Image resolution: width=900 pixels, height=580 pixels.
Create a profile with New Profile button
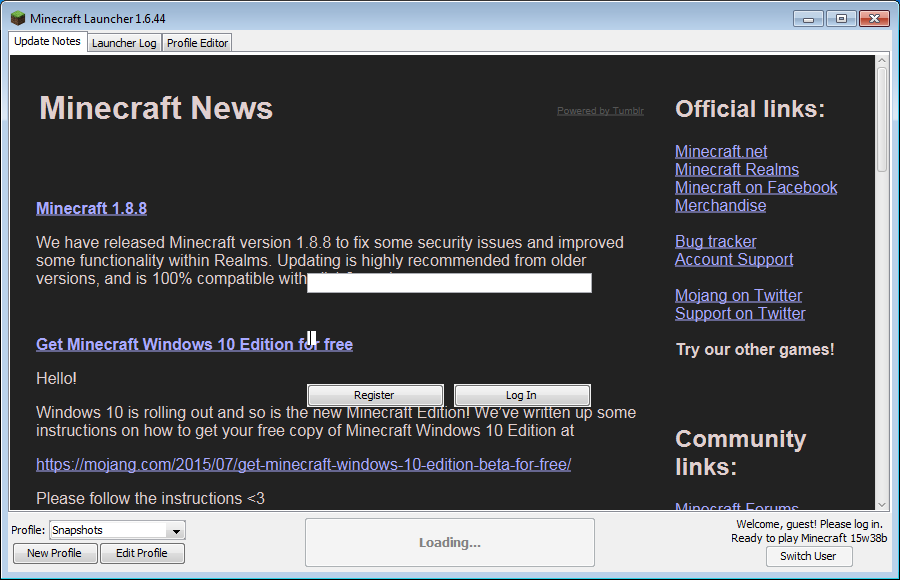pos(55,553)
